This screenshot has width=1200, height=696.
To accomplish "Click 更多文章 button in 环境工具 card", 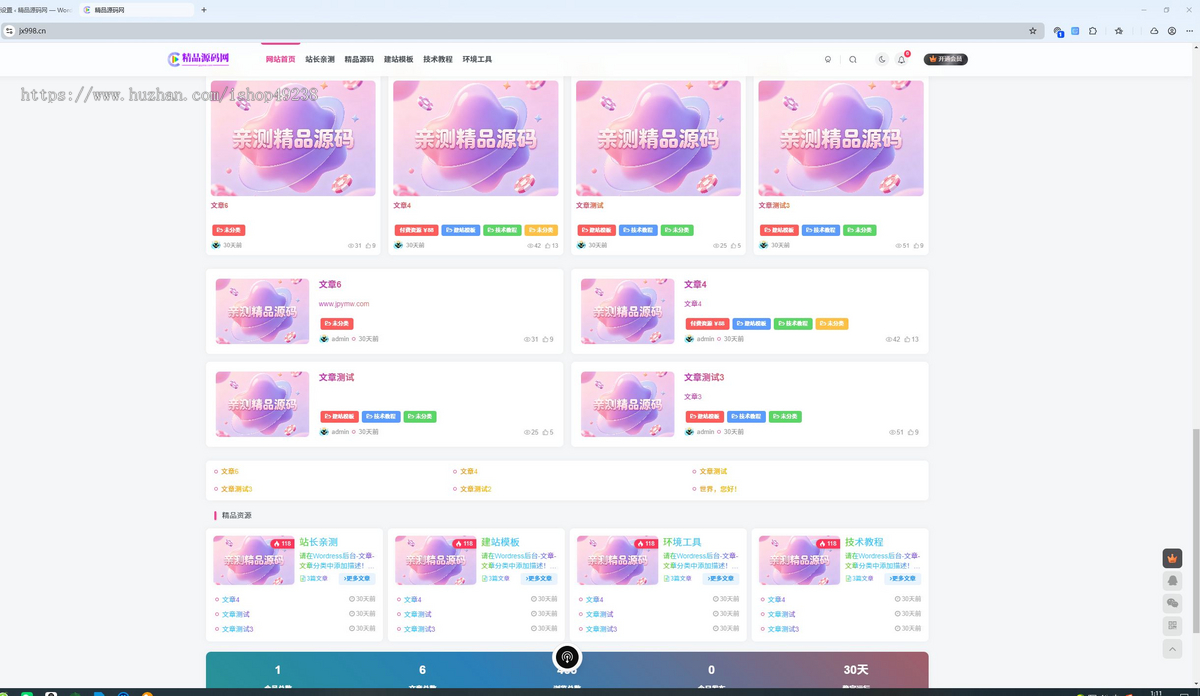I will click(x=721, y=578).
